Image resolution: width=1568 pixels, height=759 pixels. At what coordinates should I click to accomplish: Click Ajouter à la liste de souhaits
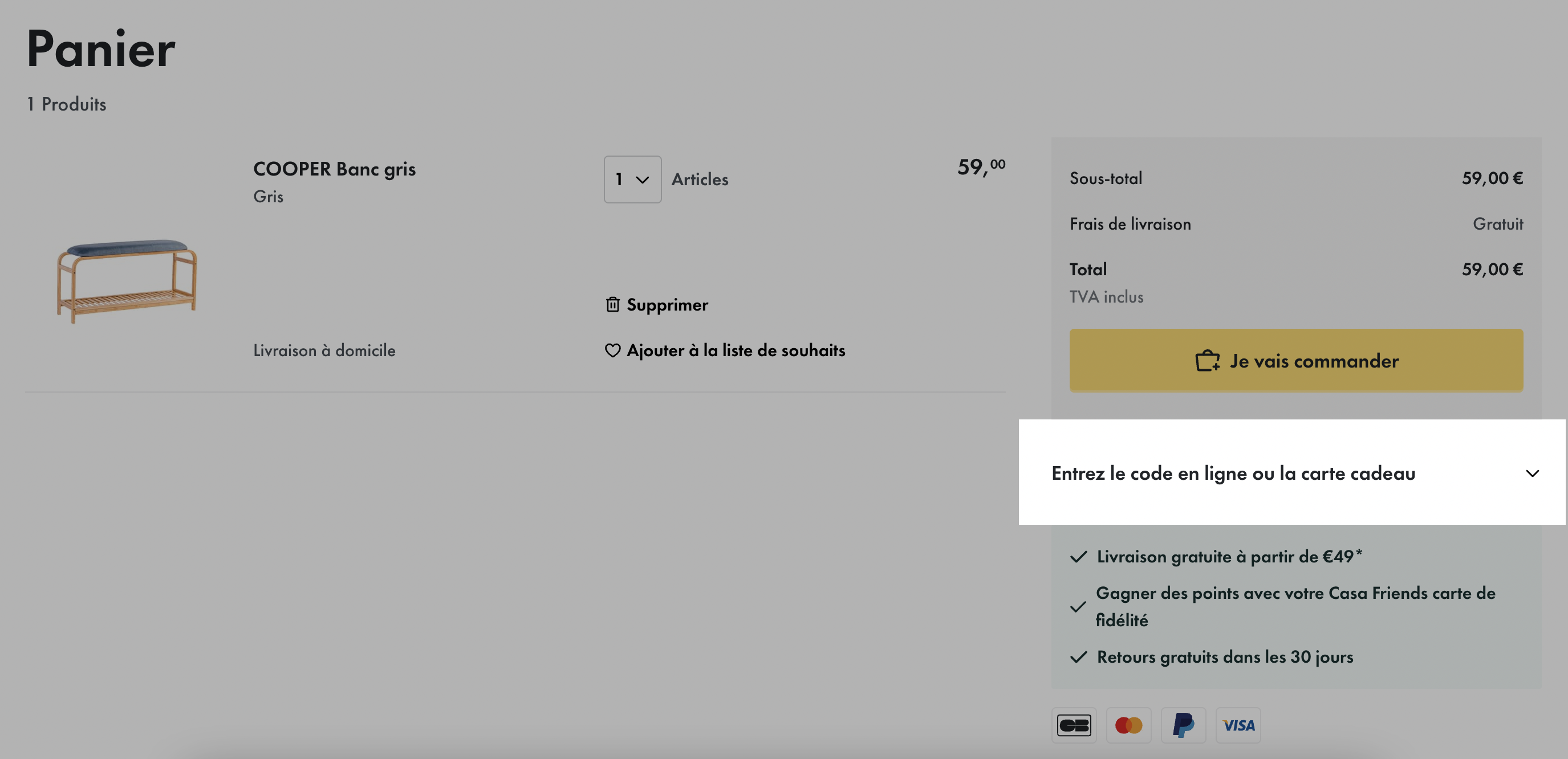click(x=736, y=350)
